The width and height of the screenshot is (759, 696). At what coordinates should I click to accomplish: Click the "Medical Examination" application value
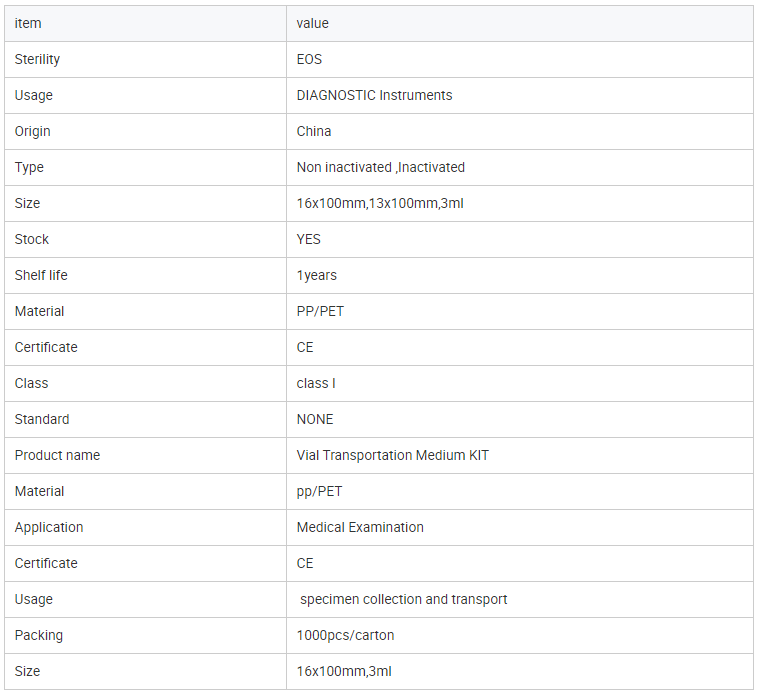coord(360,527)
